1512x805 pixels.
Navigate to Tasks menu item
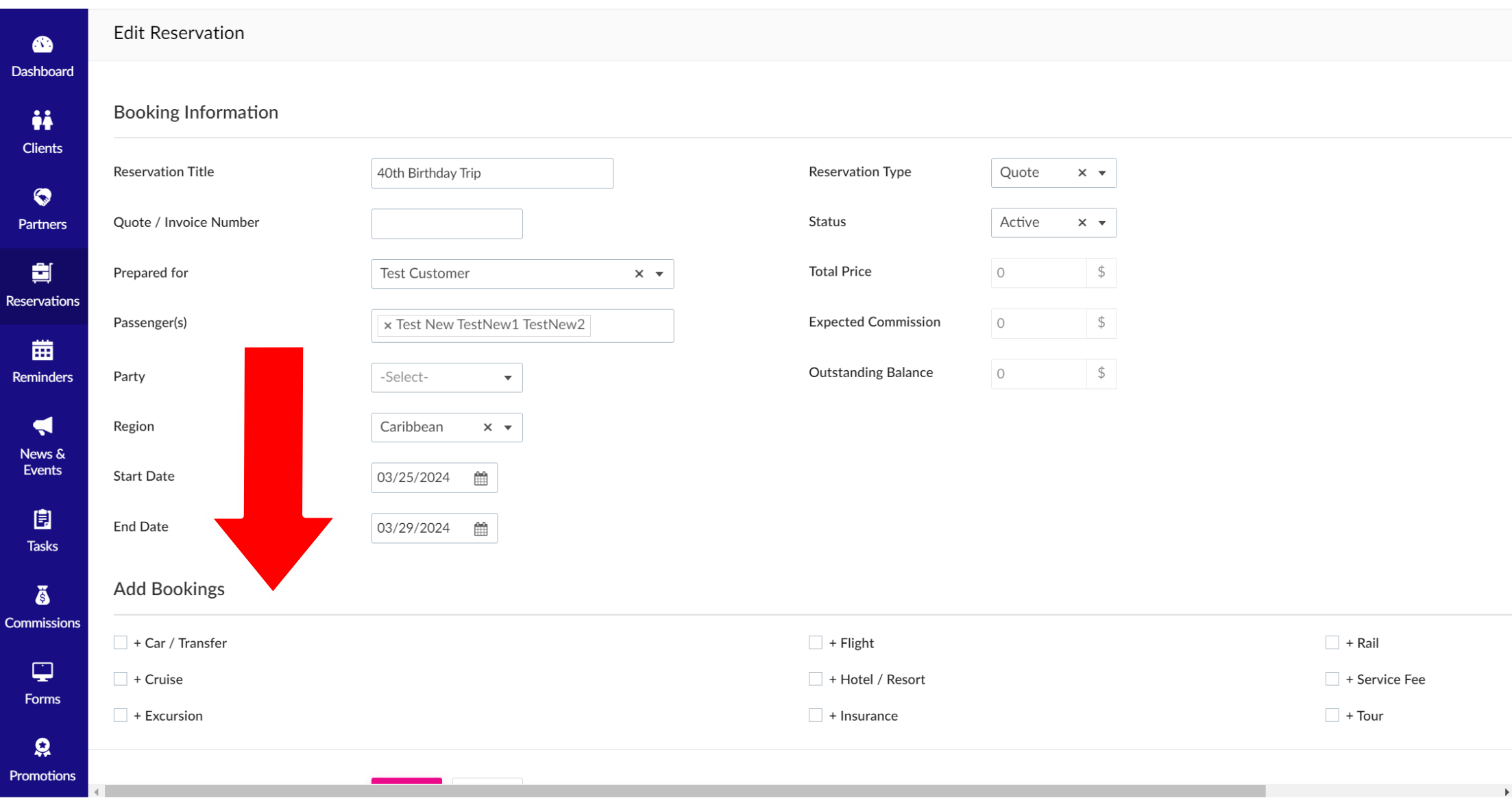pos(42,531)
